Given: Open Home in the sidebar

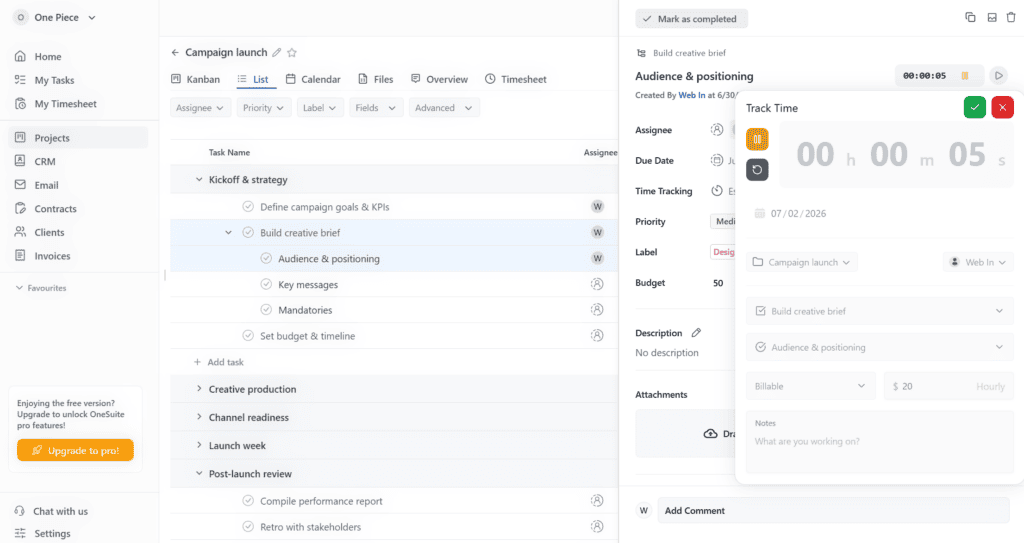Looking at the screenshot, I should coord(38,56).
